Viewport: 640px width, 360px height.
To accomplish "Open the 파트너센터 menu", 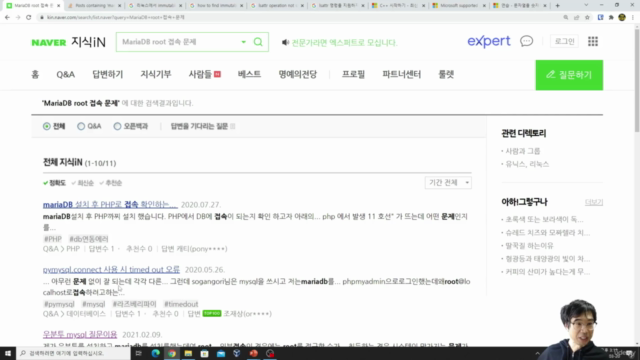I will click(x=402, y=74).
